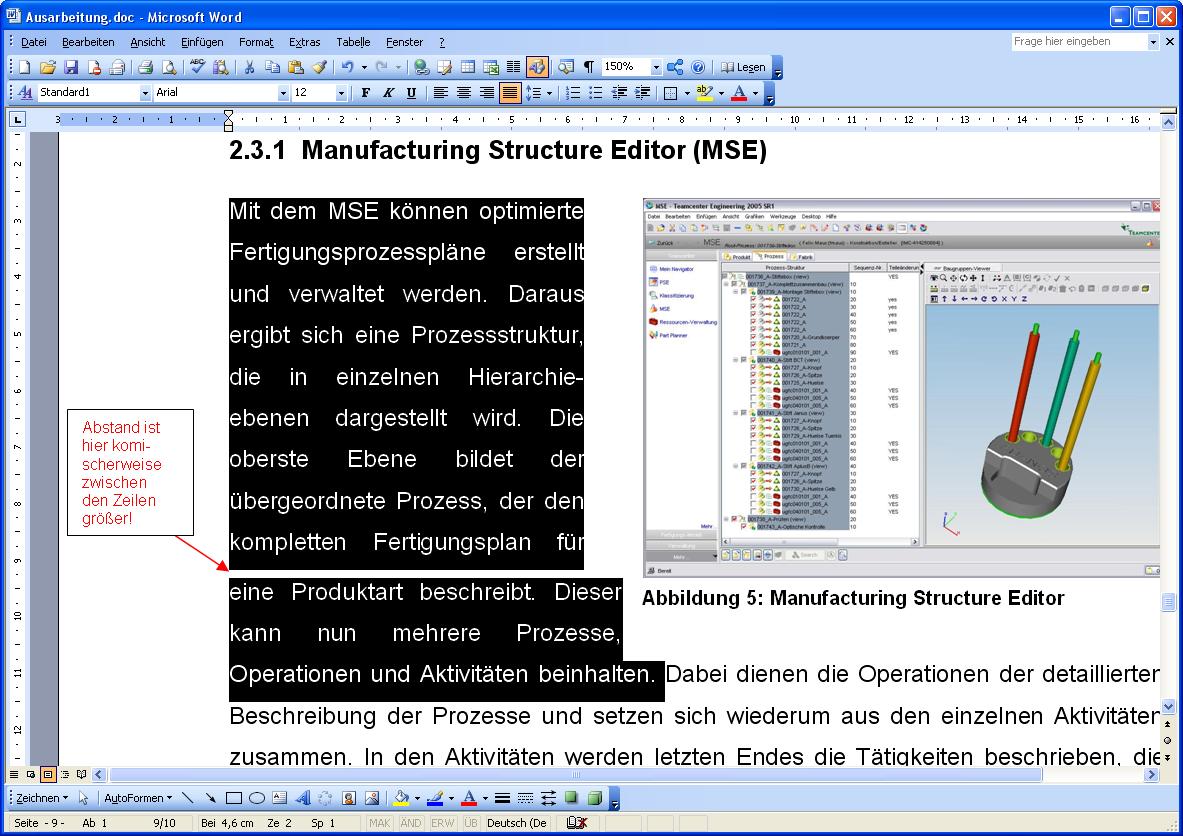Open Print Preview from the toolbar
The image size is (1183, 836).
(169, 68)
